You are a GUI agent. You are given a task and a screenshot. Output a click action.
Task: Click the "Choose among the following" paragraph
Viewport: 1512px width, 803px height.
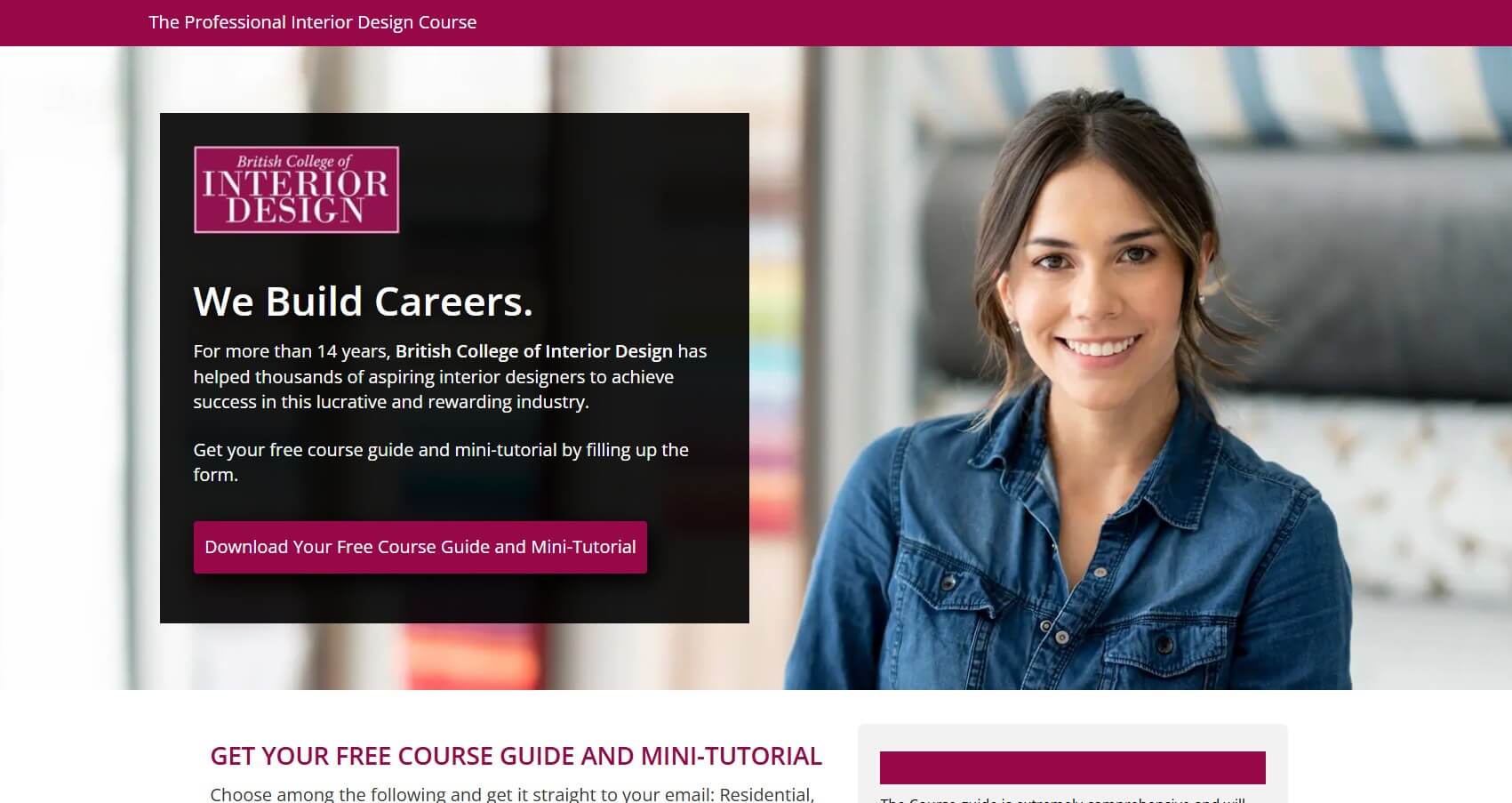click(512, 794)
